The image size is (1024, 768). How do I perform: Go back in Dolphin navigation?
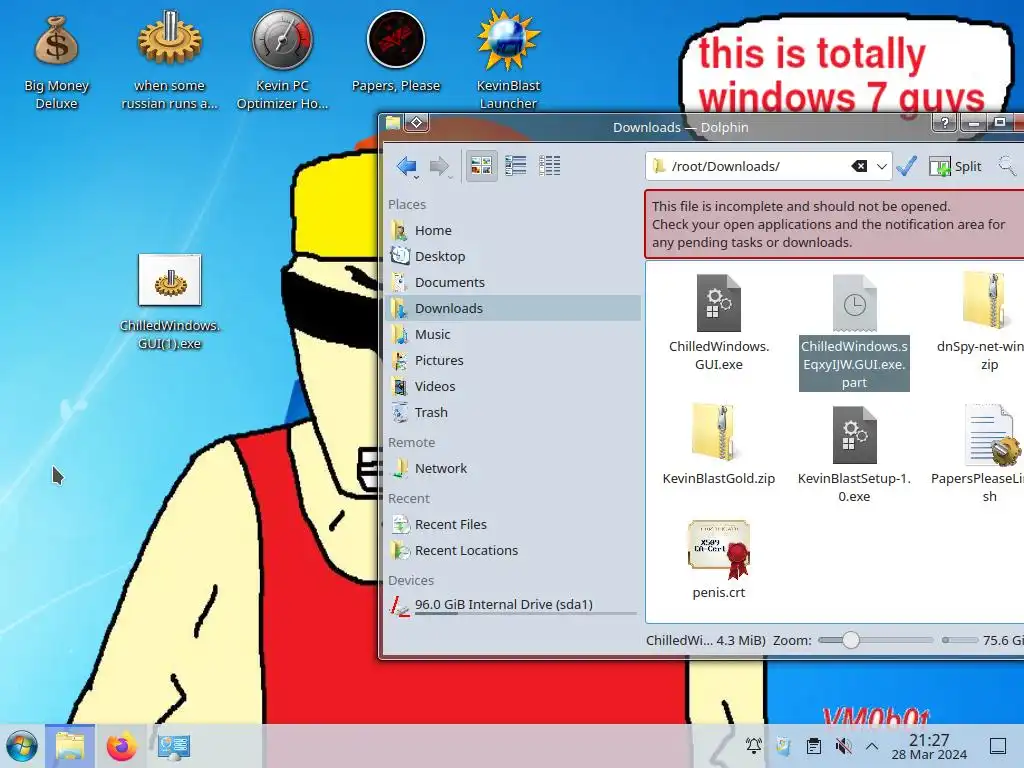pyautogui.click(x=406, y=166)
